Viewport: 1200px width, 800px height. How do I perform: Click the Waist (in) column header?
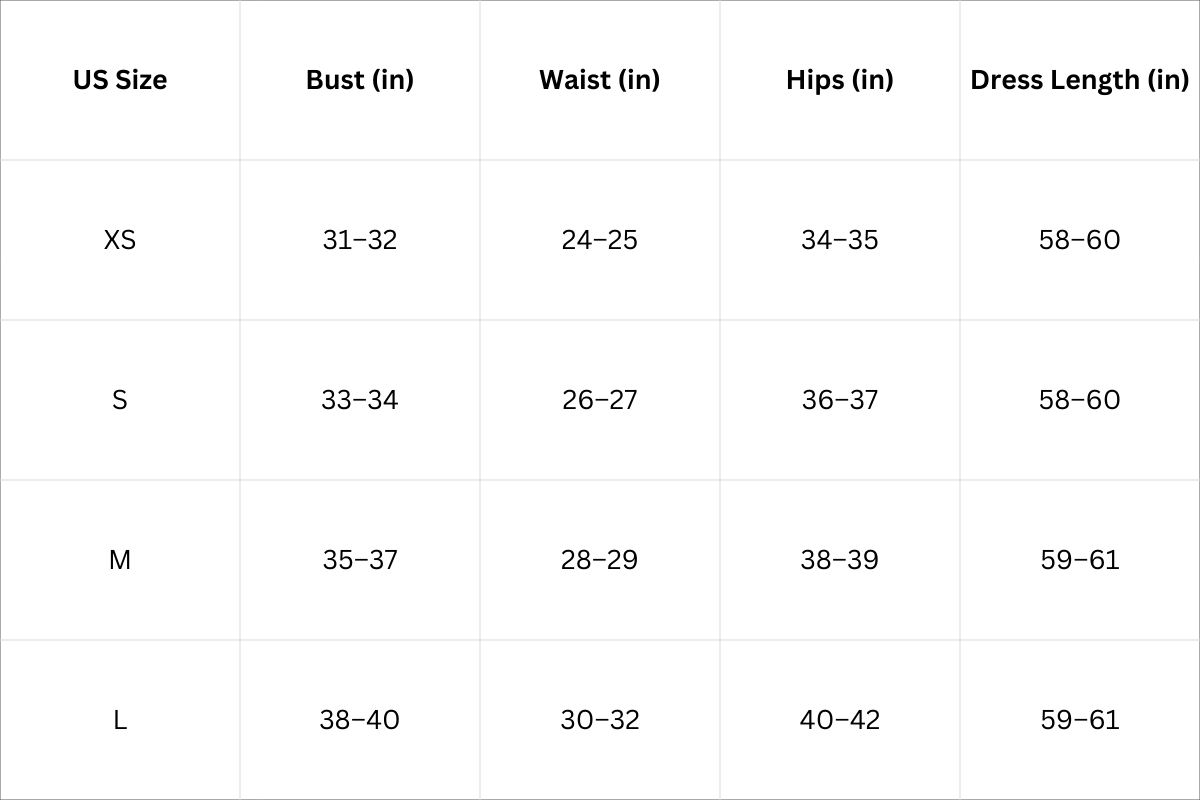coord(600,80)
